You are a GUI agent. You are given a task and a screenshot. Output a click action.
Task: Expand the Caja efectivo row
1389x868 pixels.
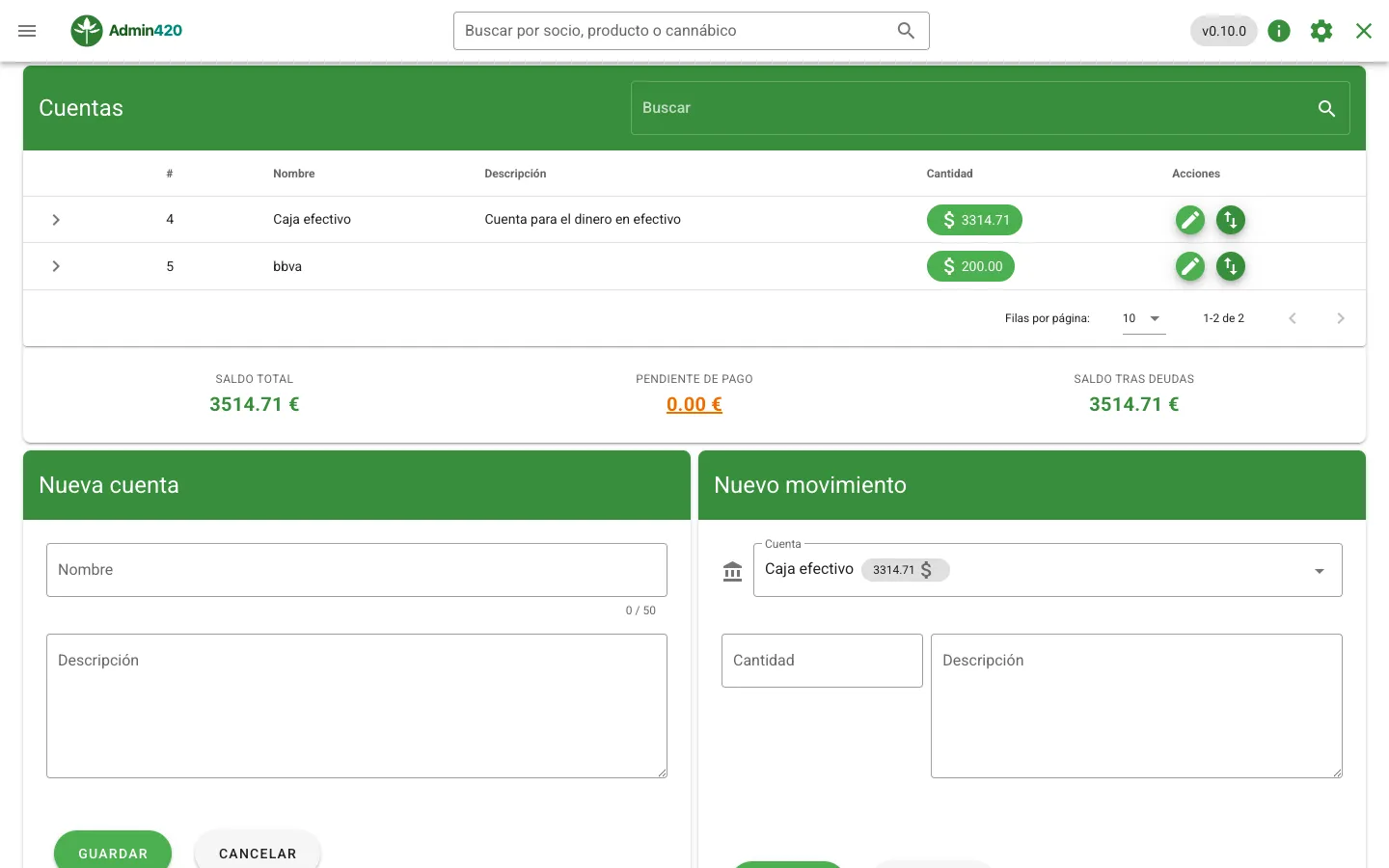(56, 220)
